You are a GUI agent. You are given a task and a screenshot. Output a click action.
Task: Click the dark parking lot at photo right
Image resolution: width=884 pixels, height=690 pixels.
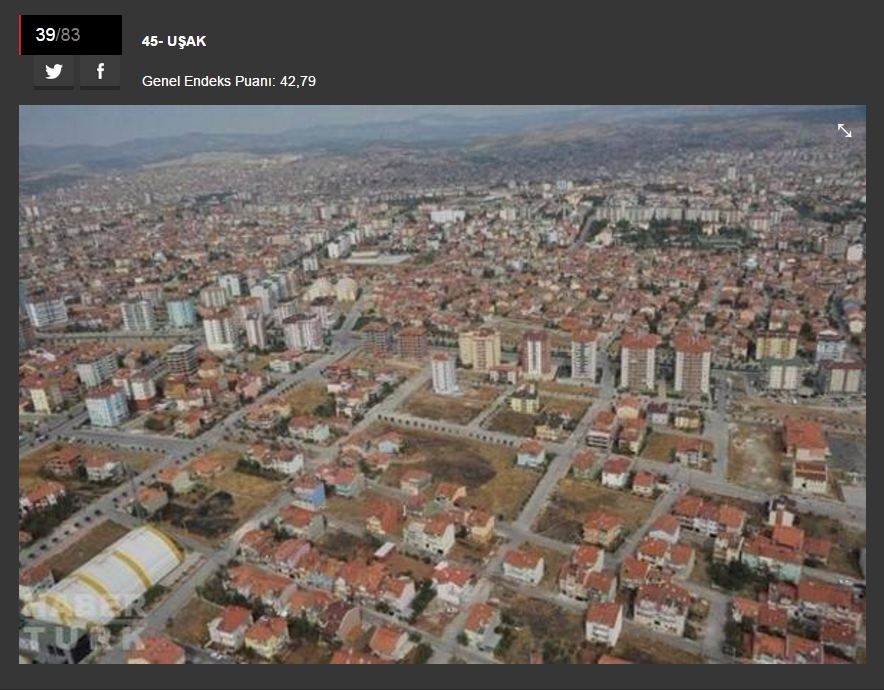[x=846, y=455]
